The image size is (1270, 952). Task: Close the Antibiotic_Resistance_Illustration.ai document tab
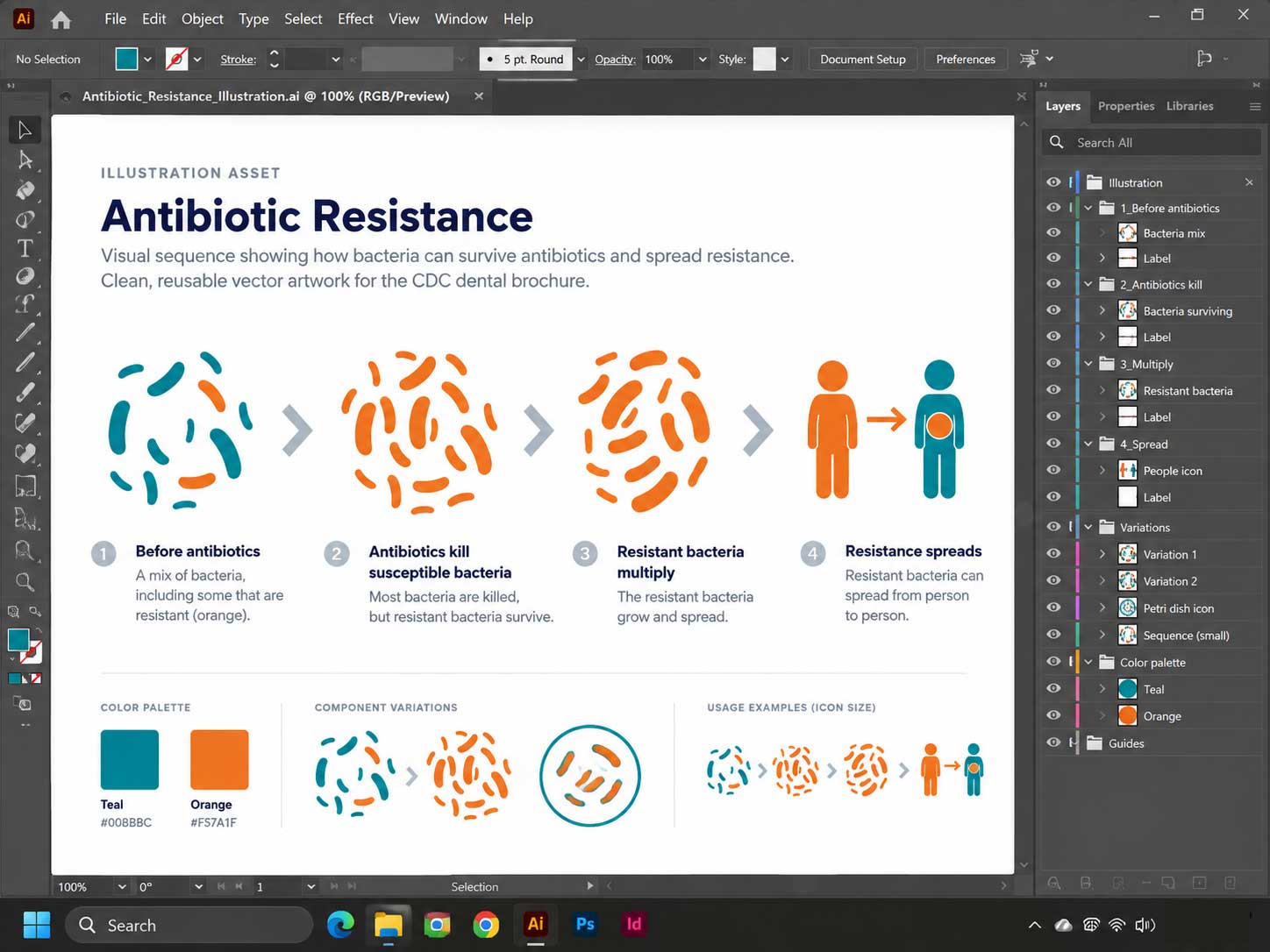pyautogui.click(x=479, y=96)
